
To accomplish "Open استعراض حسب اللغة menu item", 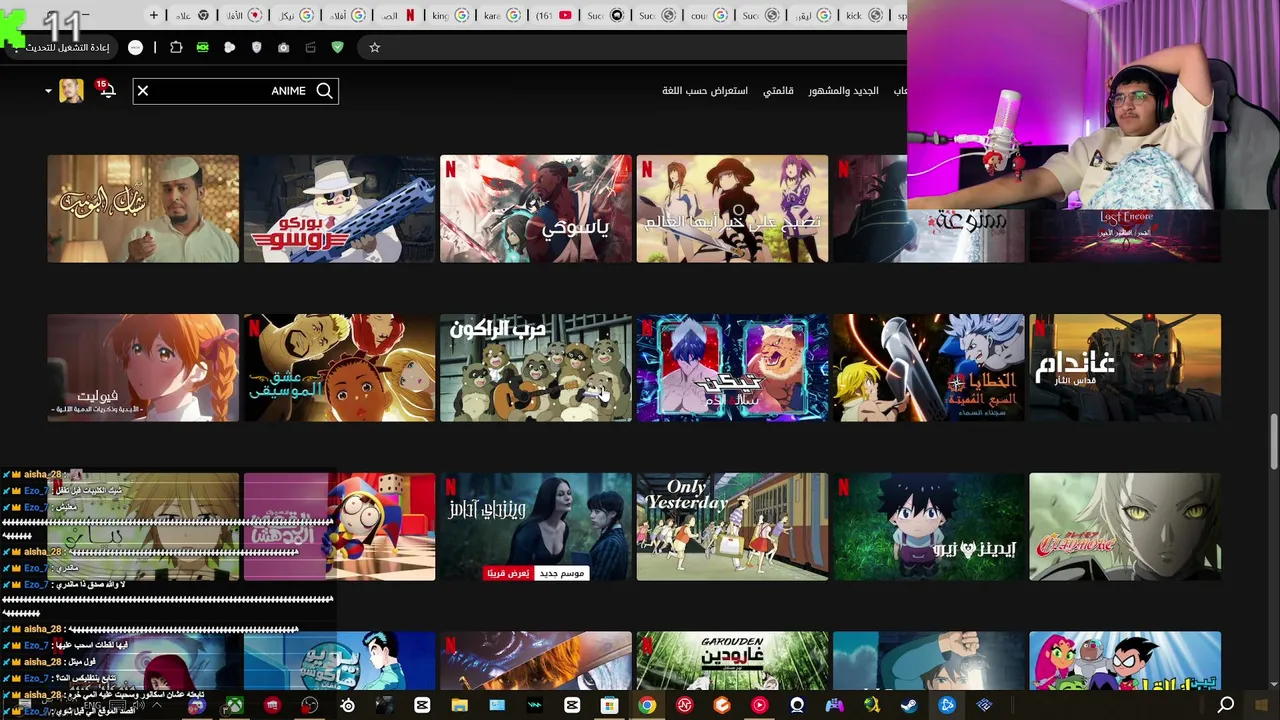I will [x=704, y=91].
